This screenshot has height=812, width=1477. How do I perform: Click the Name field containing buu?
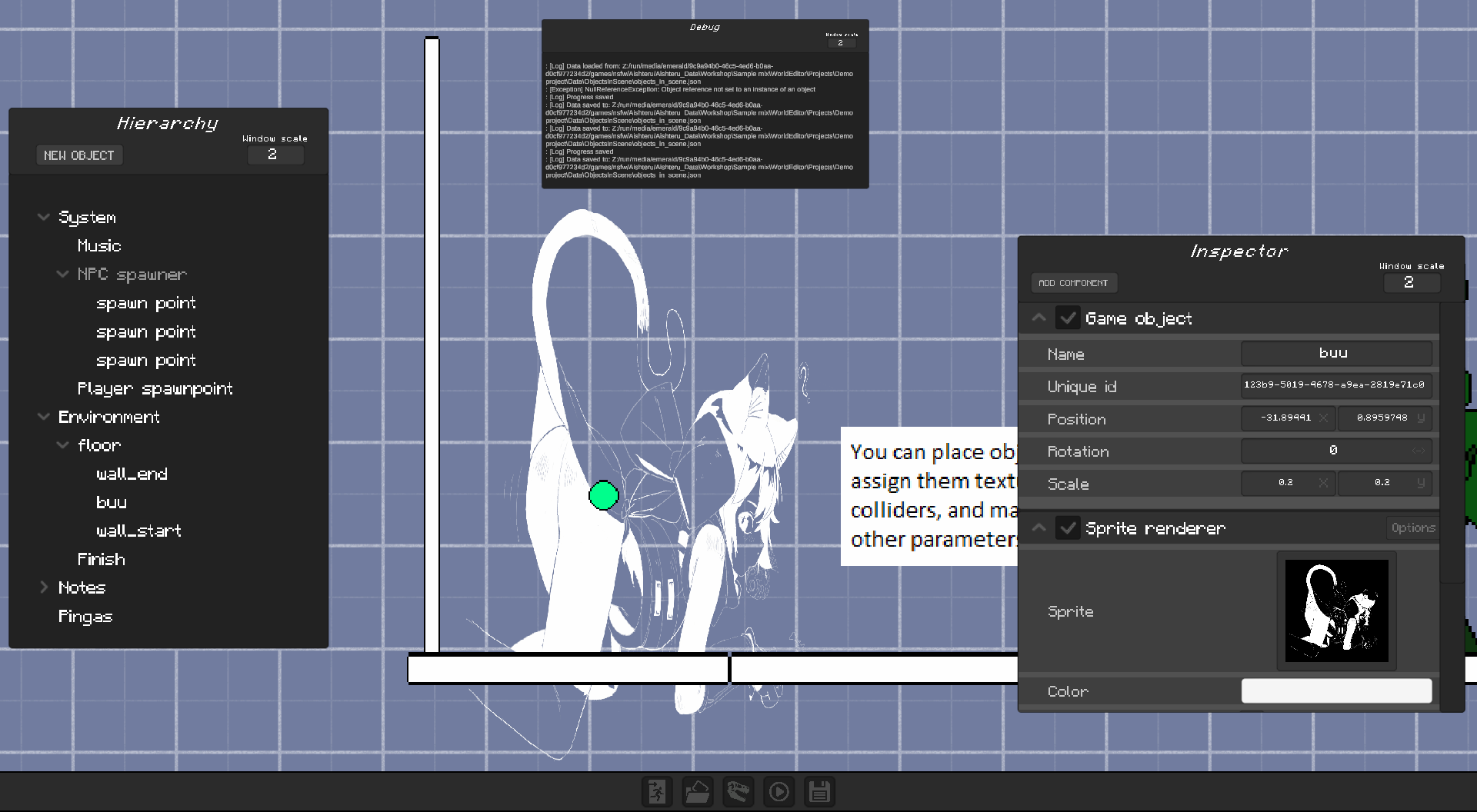pos(1336,354)
